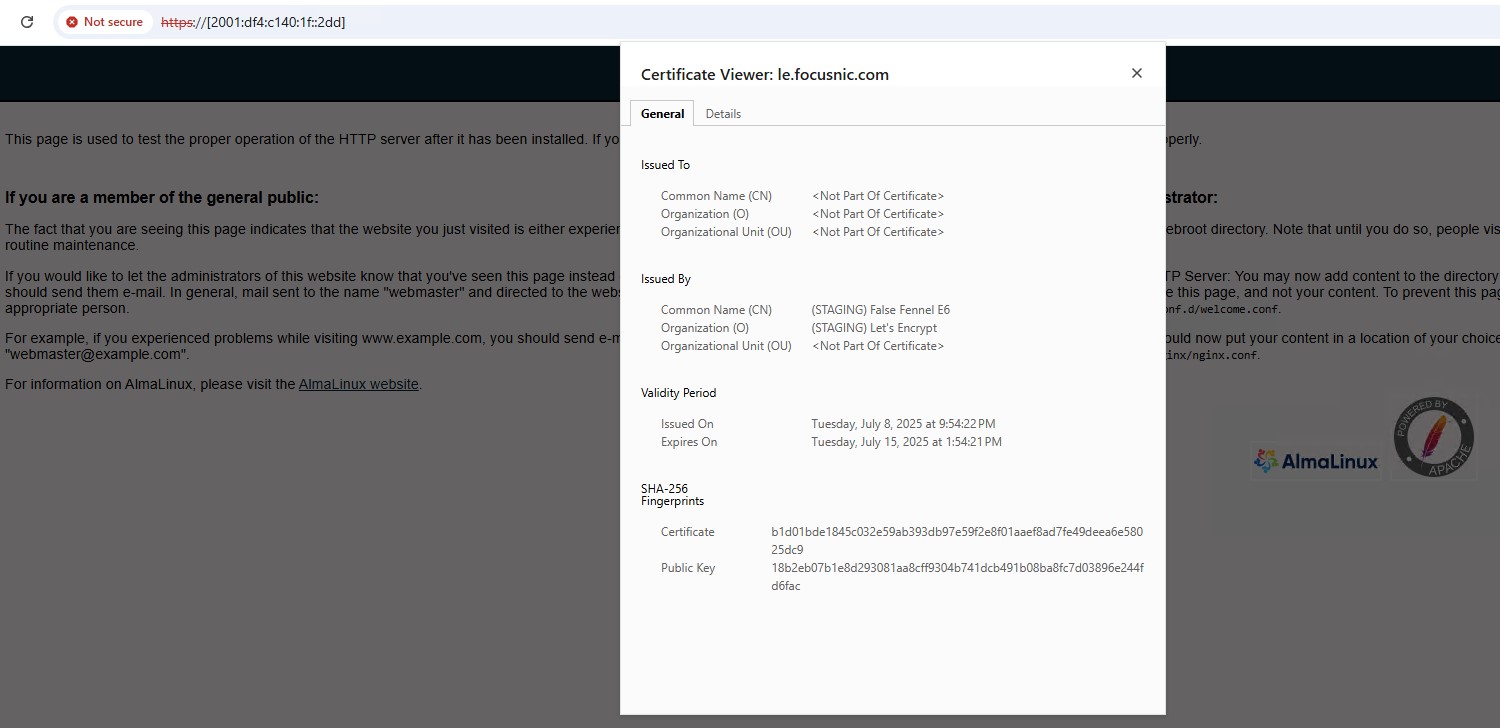Click the (STAGING) Let's Encrypt organization value
The image size is (1500, 728).
(874, 328)
